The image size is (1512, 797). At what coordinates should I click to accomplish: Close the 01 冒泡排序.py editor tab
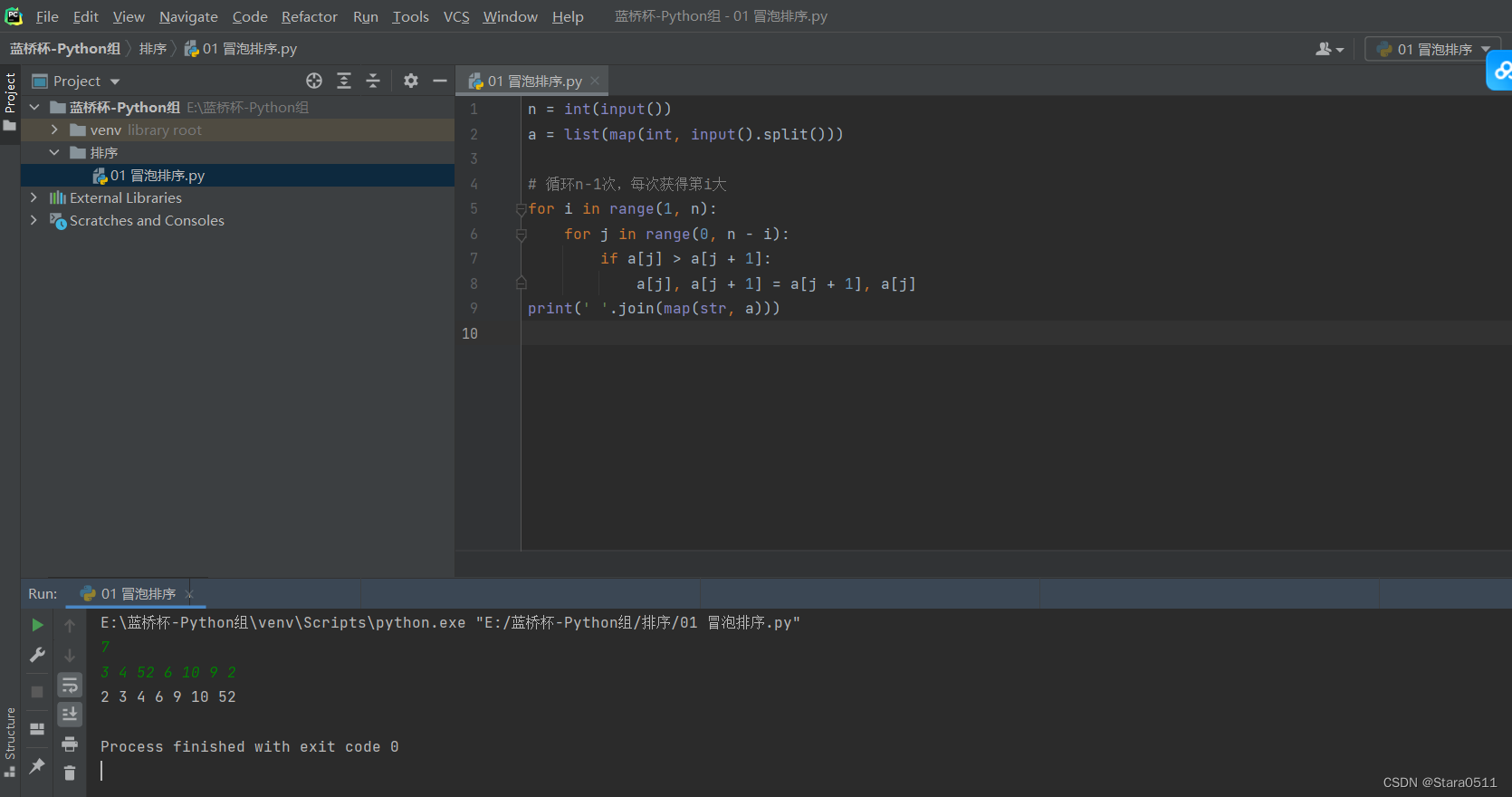[595, 81]
